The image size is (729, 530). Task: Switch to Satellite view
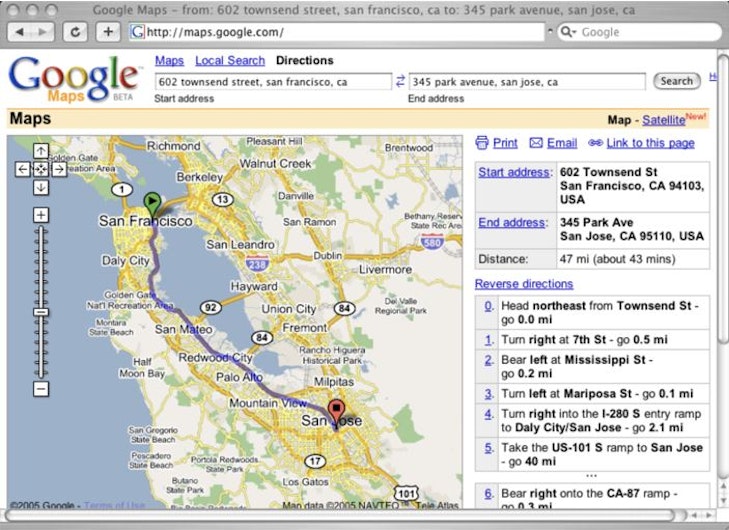click(663, 120)
